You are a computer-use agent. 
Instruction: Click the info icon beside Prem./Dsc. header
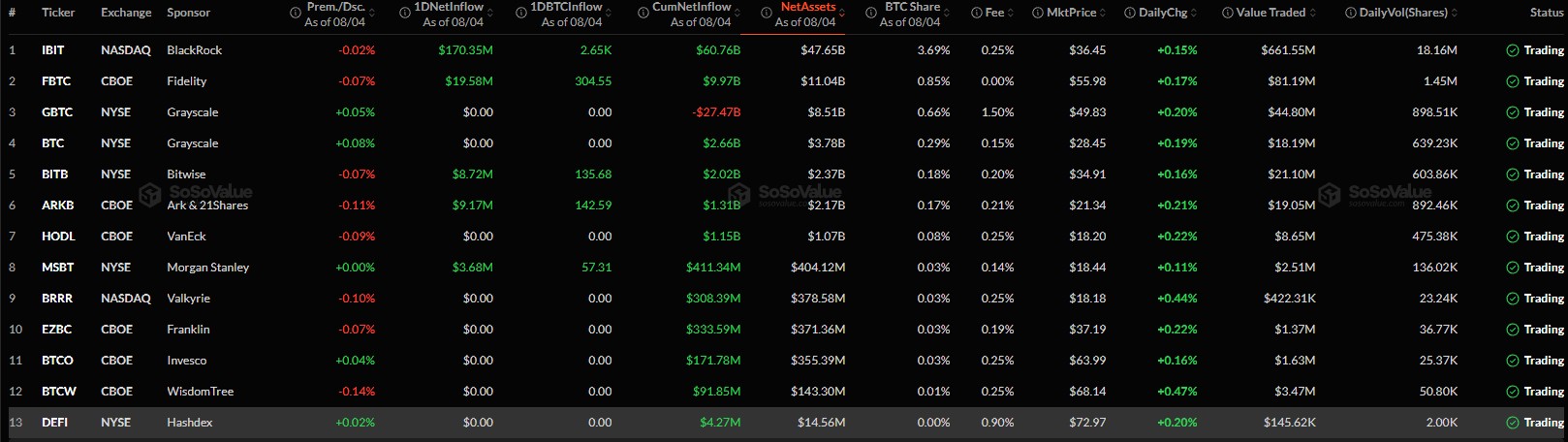296,13
